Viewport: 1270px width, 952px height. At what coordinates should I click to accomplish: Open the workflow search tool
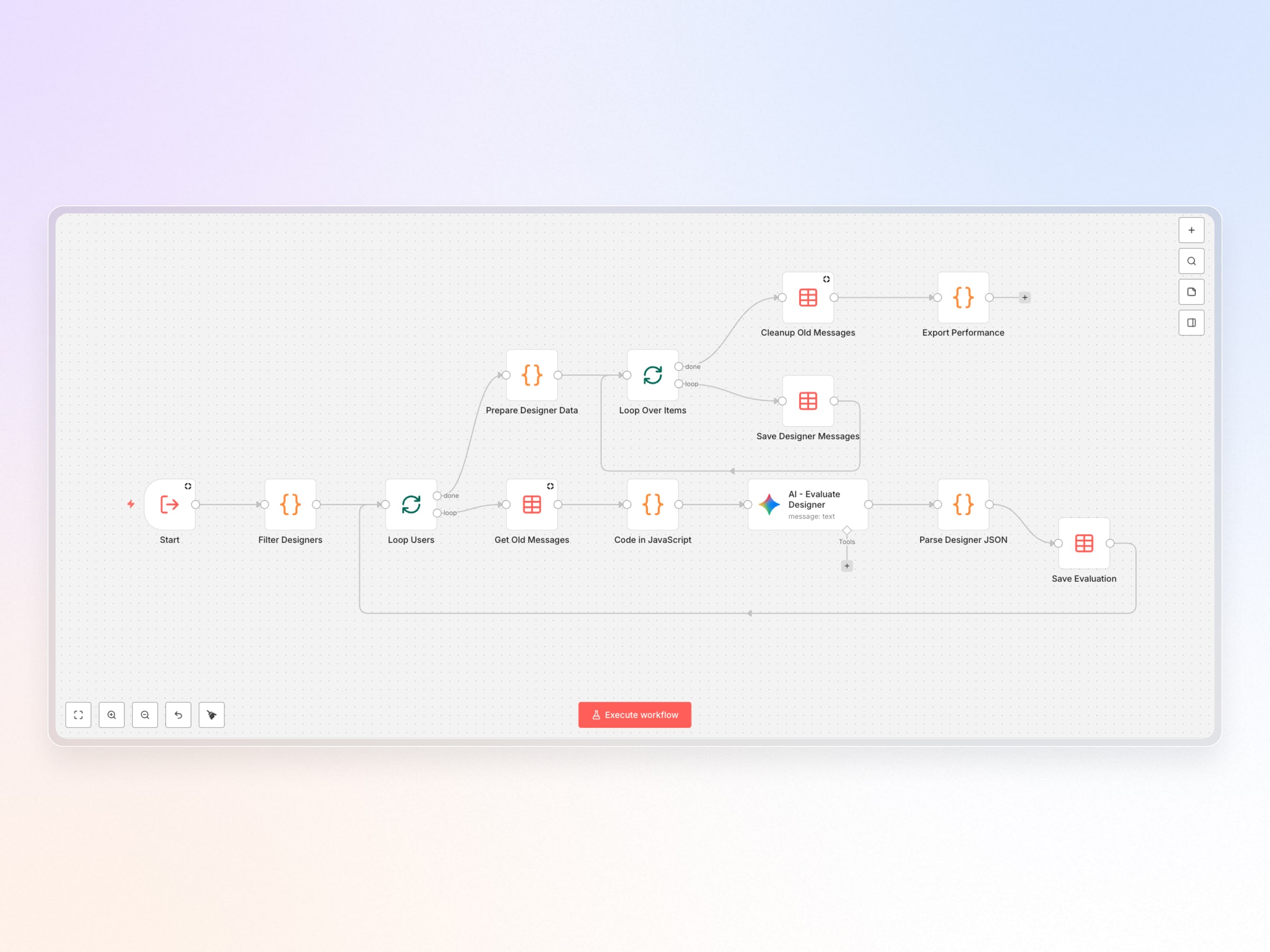click(x=1191, y=261)
